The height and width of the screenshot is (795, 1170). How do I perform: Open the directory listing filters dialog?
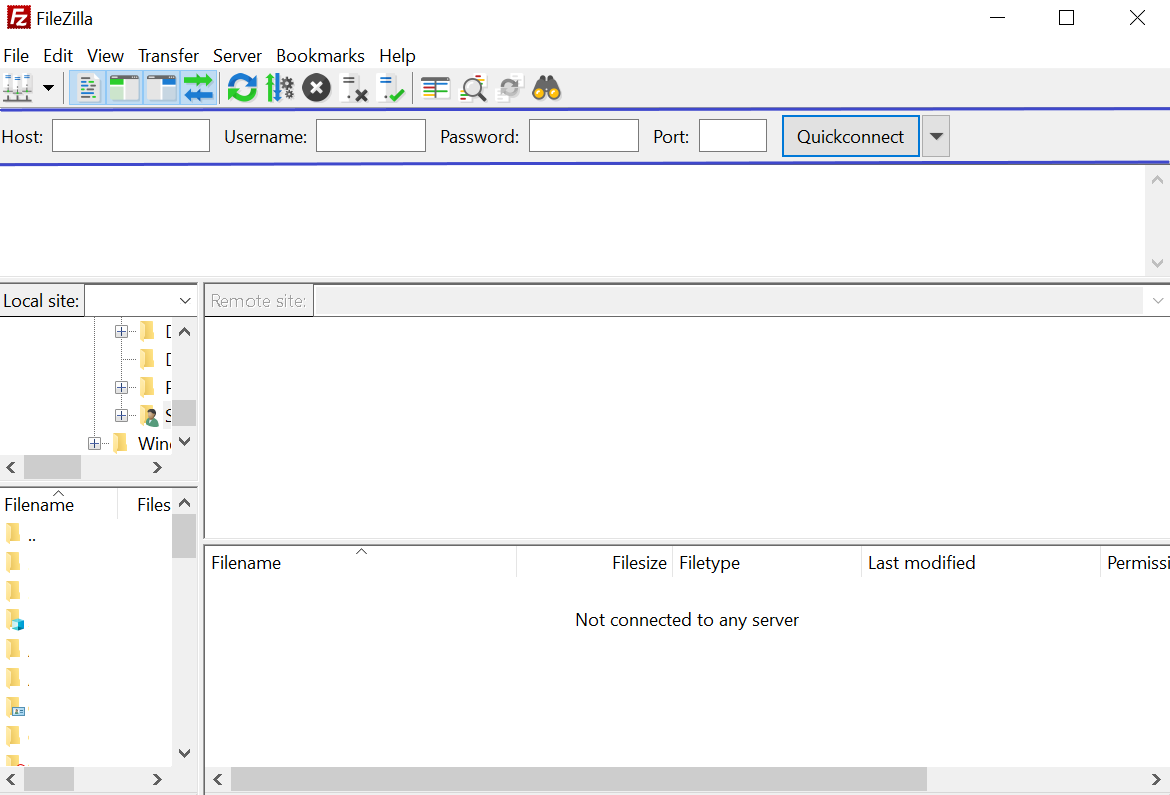tap(435, 88)
